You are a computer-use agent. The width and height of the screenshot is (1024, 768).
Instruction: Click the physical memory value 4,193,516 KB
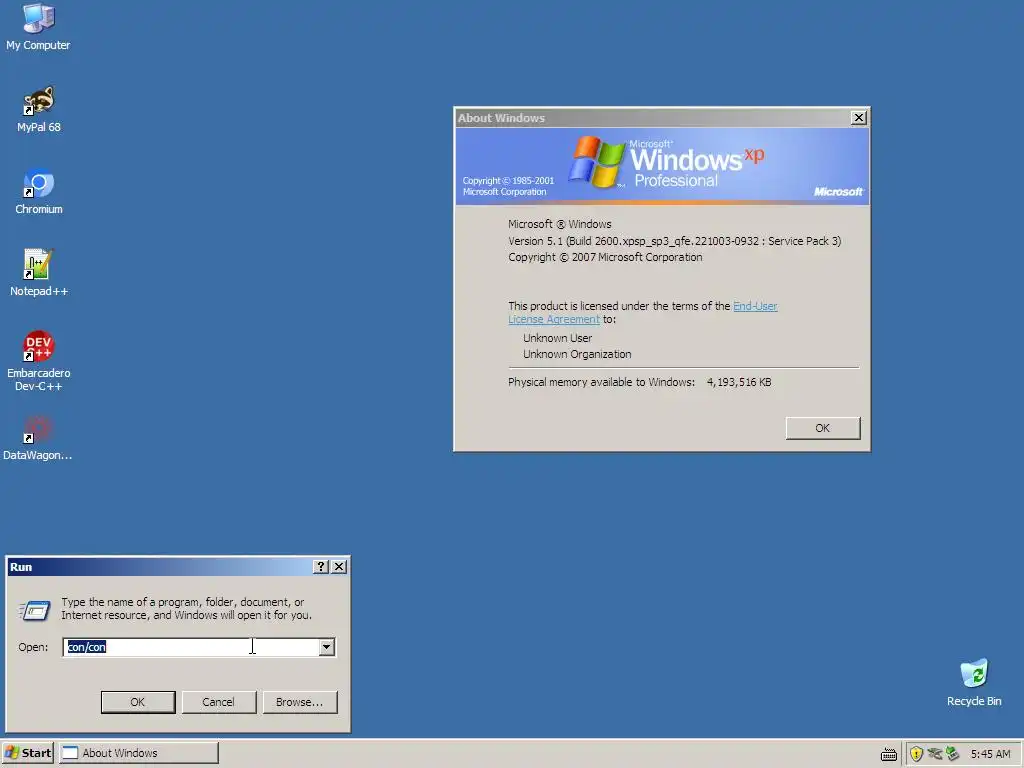(739, 382)
